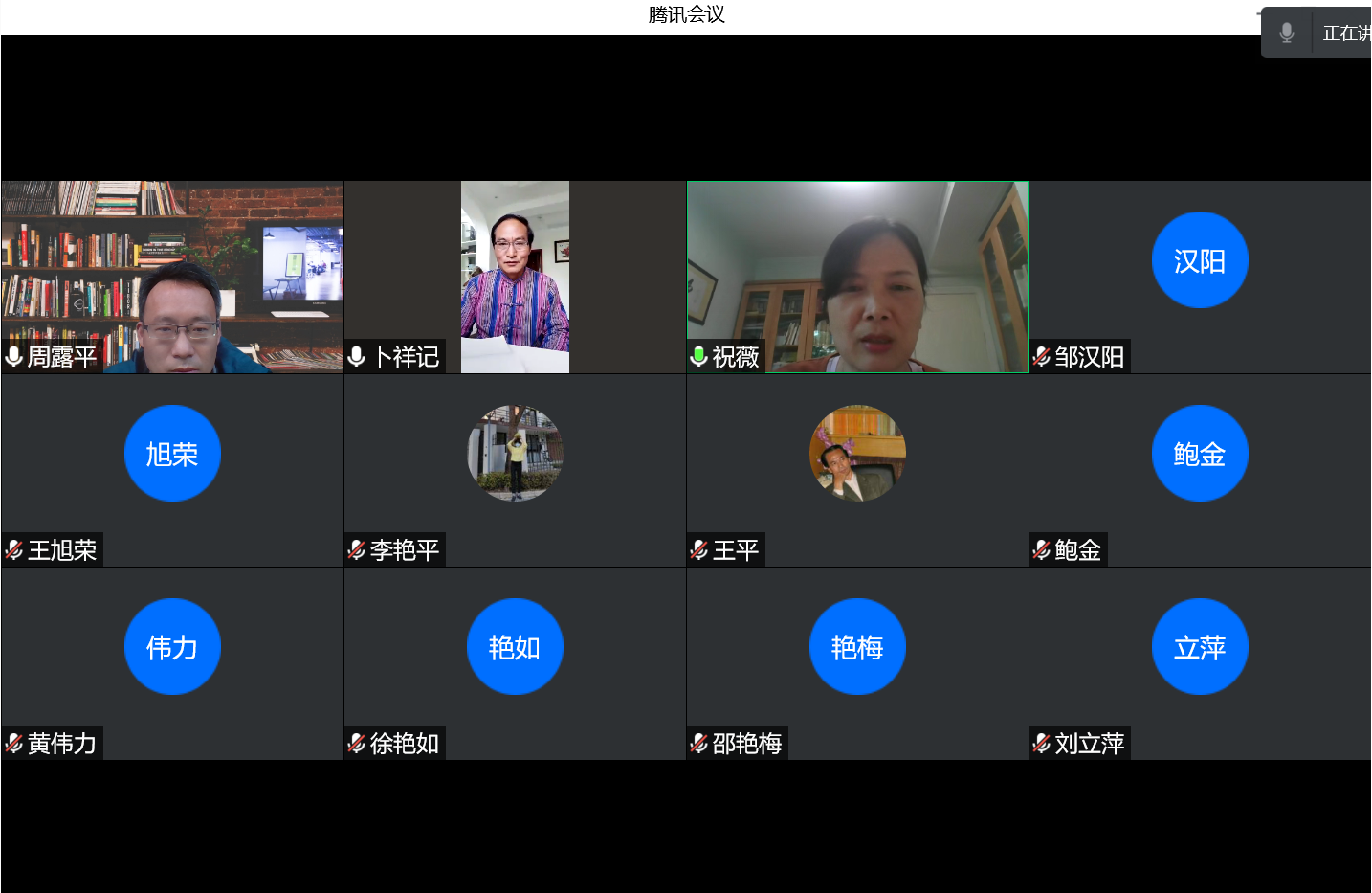Screen dimensions: 1372x893
Task: Select 祝薇's highlighted video tile
Action: tap(857, 277)
